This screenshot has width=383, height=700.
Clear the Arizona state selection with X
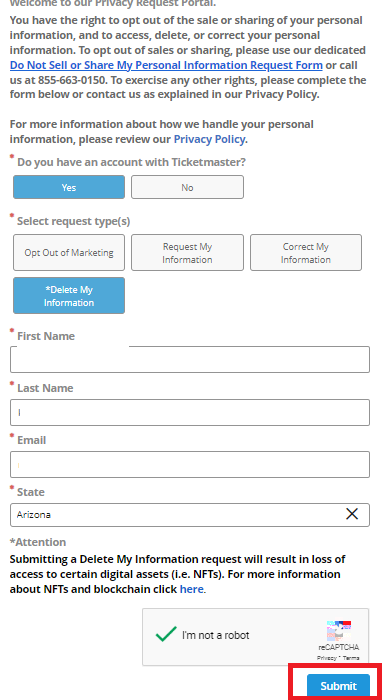point(352,514)
